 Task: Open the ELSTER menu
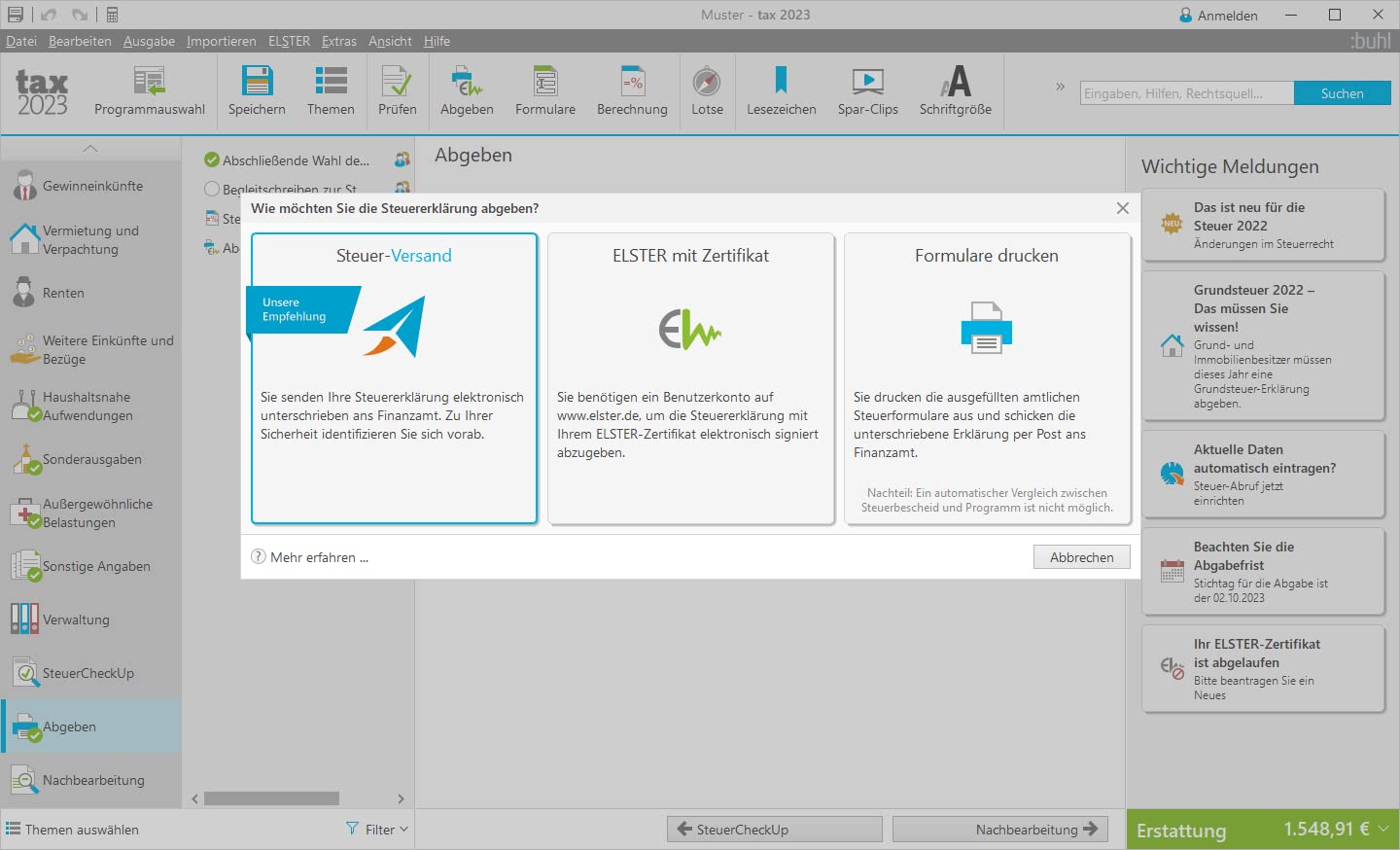tap(289, 41)
